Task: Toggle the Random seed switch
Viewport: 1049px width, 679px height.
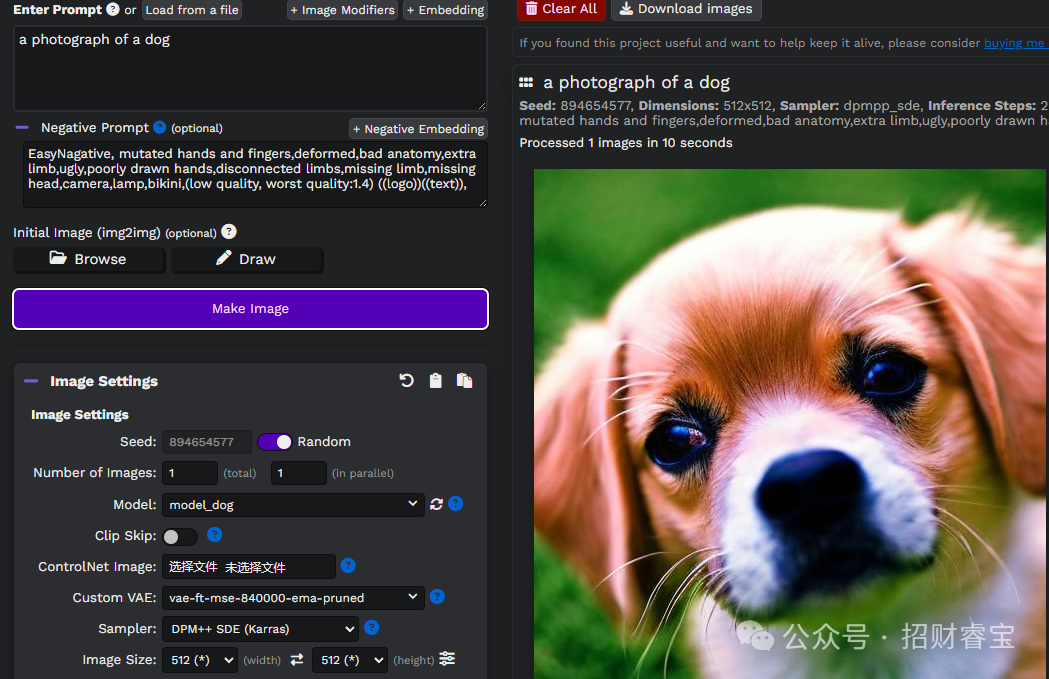Action: [x=274, y=442]
